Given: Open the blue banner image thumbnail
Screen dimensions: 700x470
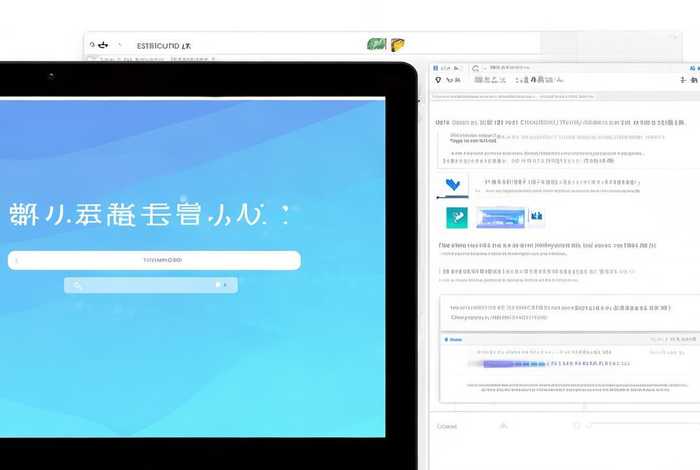Looking at the screenshot, I should tap(500, 217).
